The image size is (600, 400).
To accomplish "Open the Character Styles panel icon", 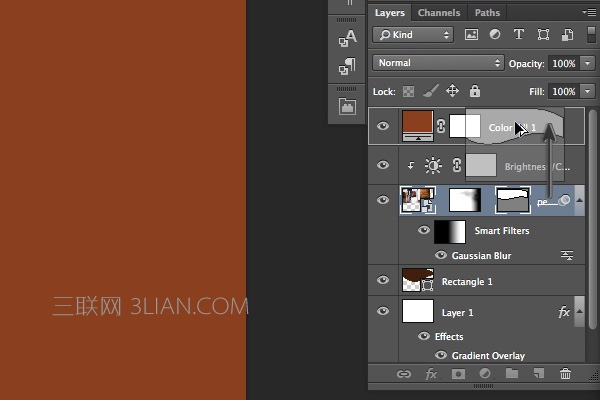I will [x=347, y=38].
